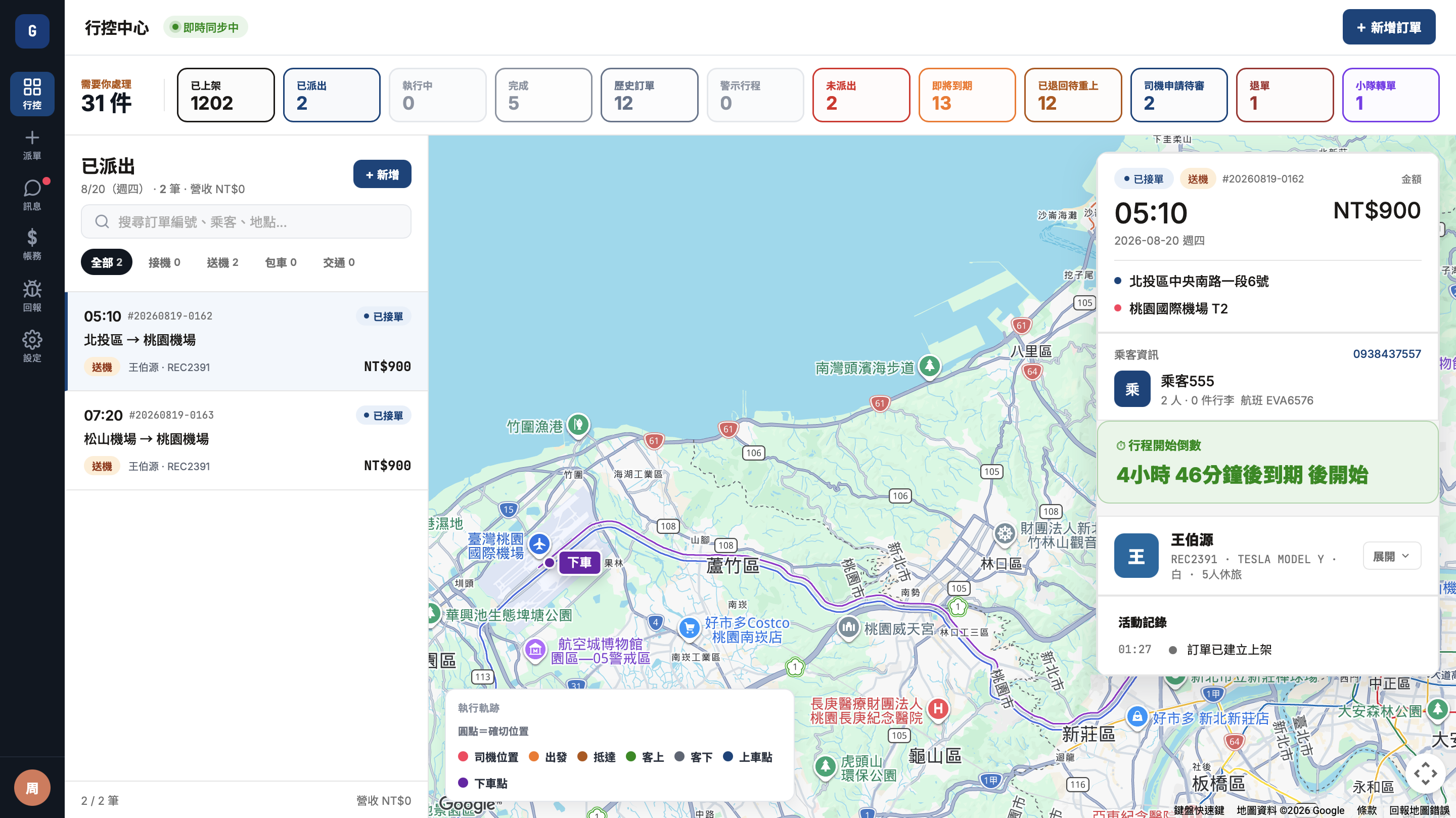Select the 包車 0 filter tab
The image size is (1456, 818).
point(281,262)
